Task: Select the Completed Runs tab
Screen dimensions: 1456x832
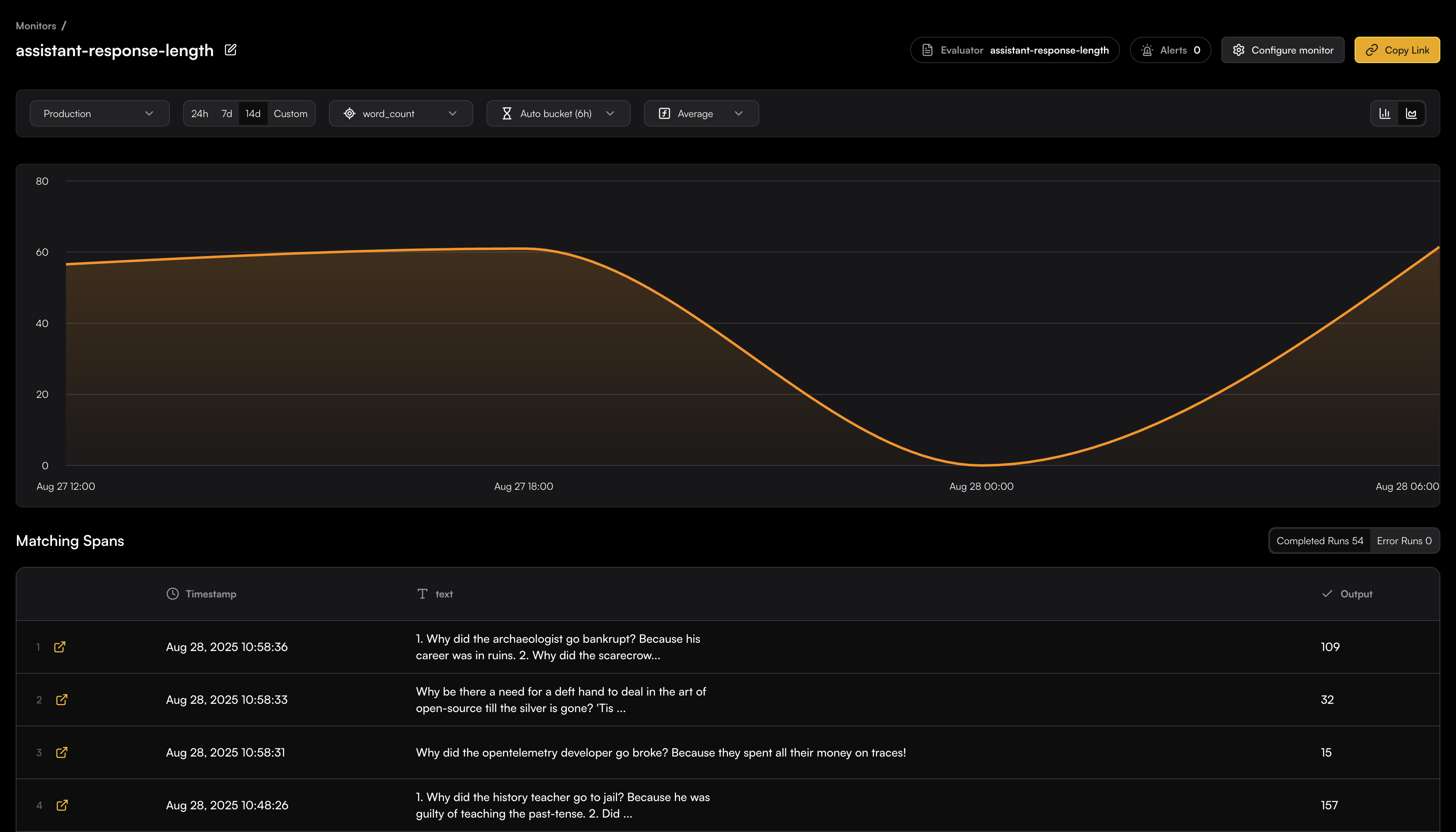Action: [1320, 541]
